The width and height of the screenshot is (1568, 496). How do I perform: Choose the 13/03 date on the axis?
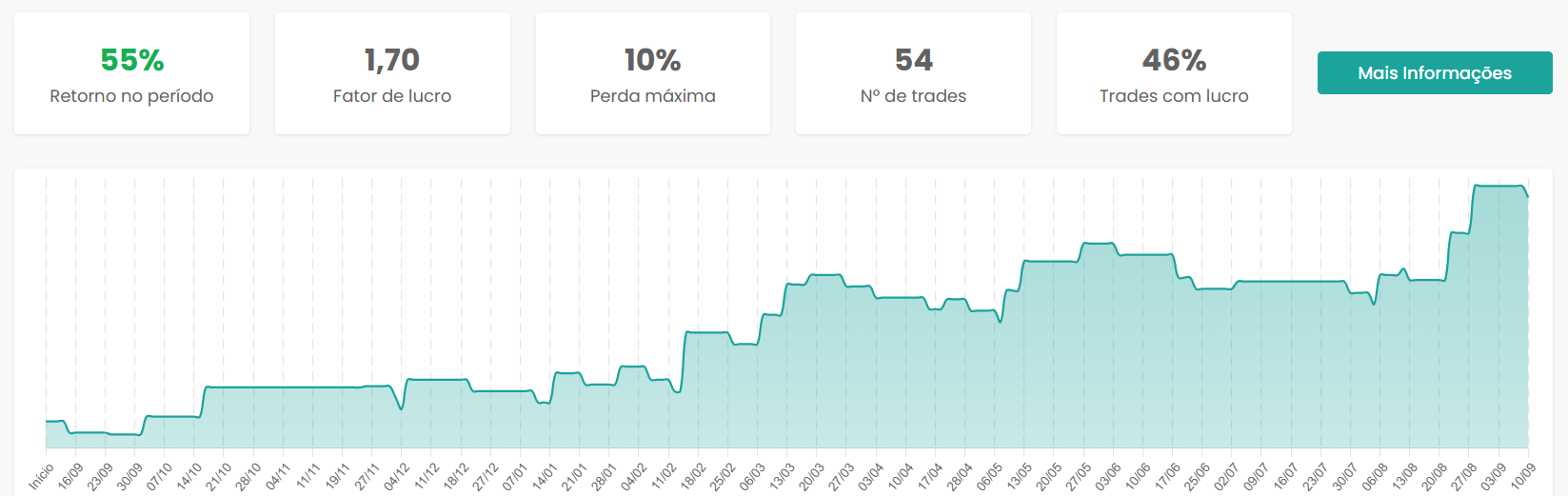pos(782,476)
